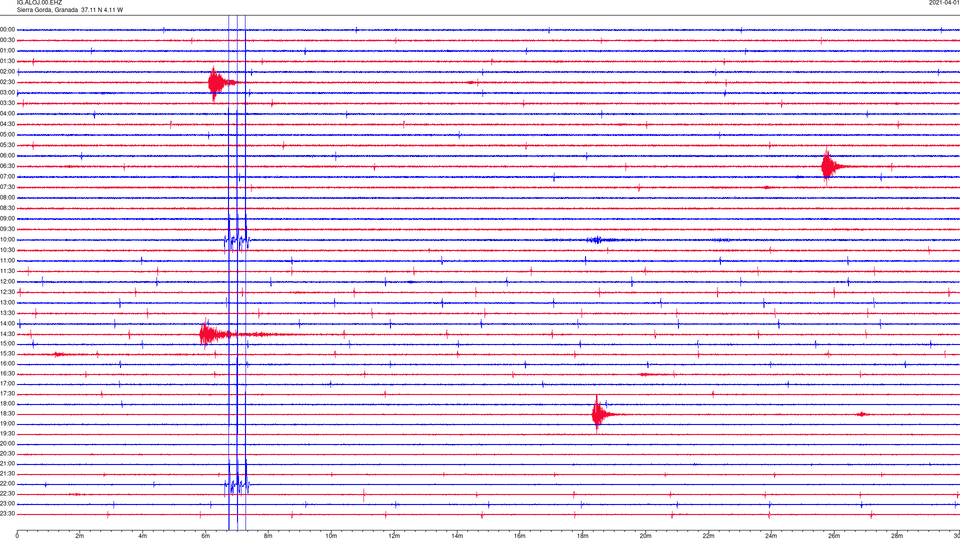Select the 05:00 trace time label
Image resolution: width=960 pixels, height=540 pixels.
click(8, 135)
